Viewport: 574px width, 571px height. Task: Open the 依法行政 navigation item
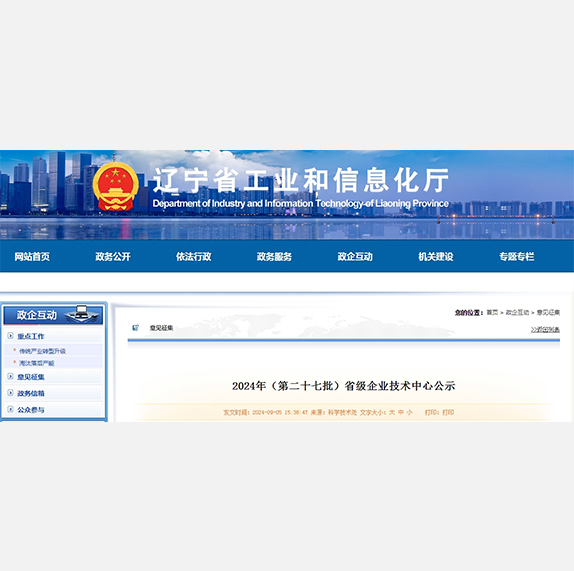[194, 256]
